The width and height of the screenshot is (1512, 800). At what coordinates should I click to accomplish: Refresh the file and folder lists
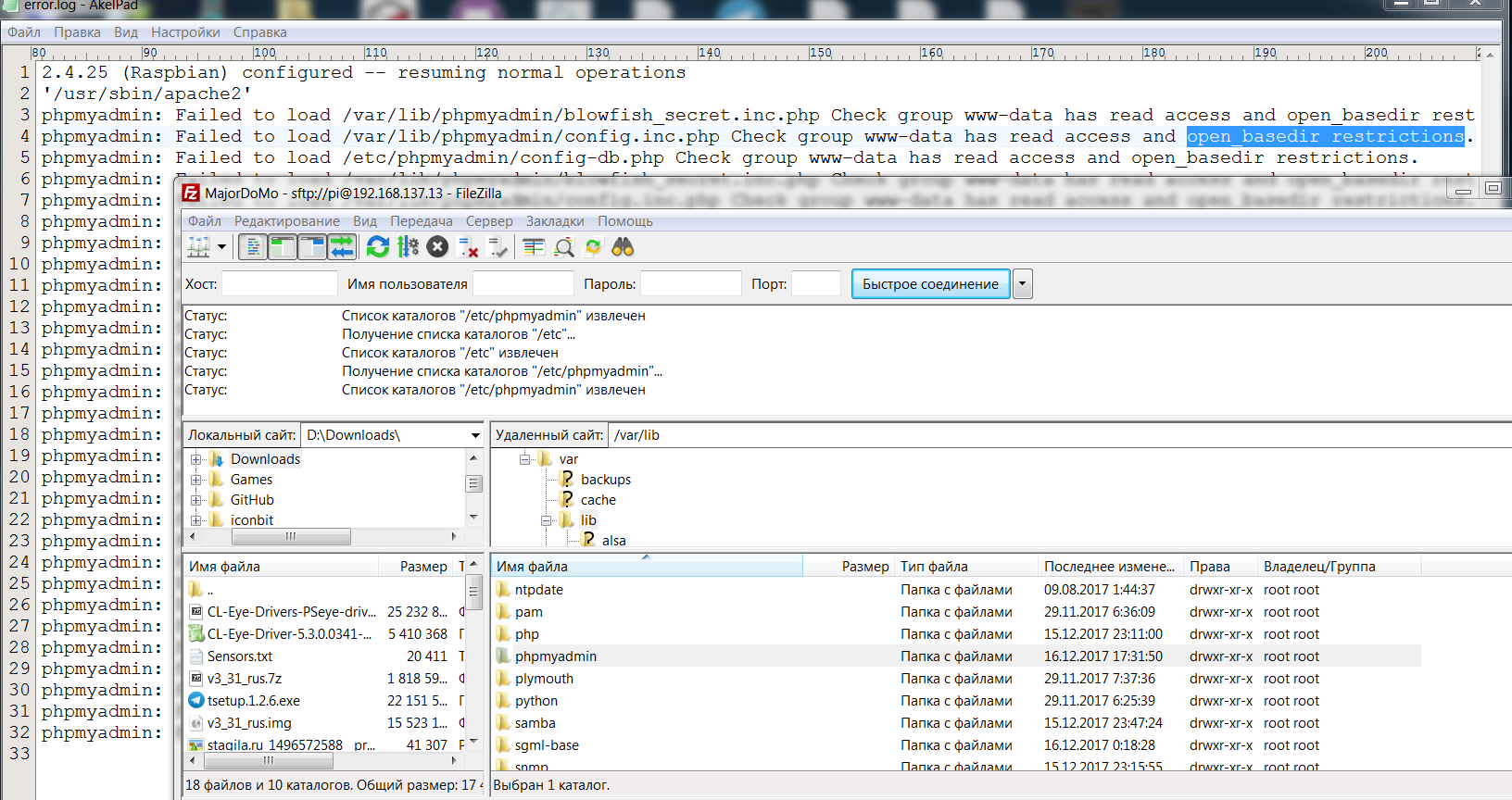[x=378, y=247]
